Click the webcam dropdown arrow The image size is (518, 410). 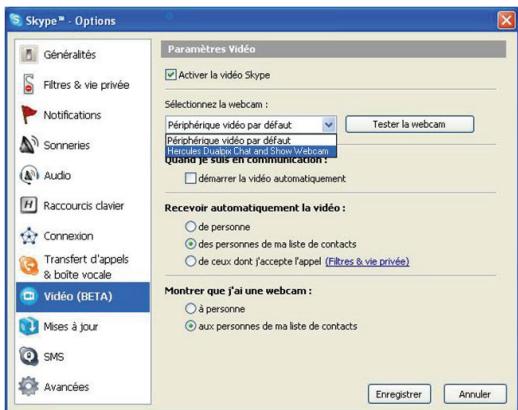point(329,125)
